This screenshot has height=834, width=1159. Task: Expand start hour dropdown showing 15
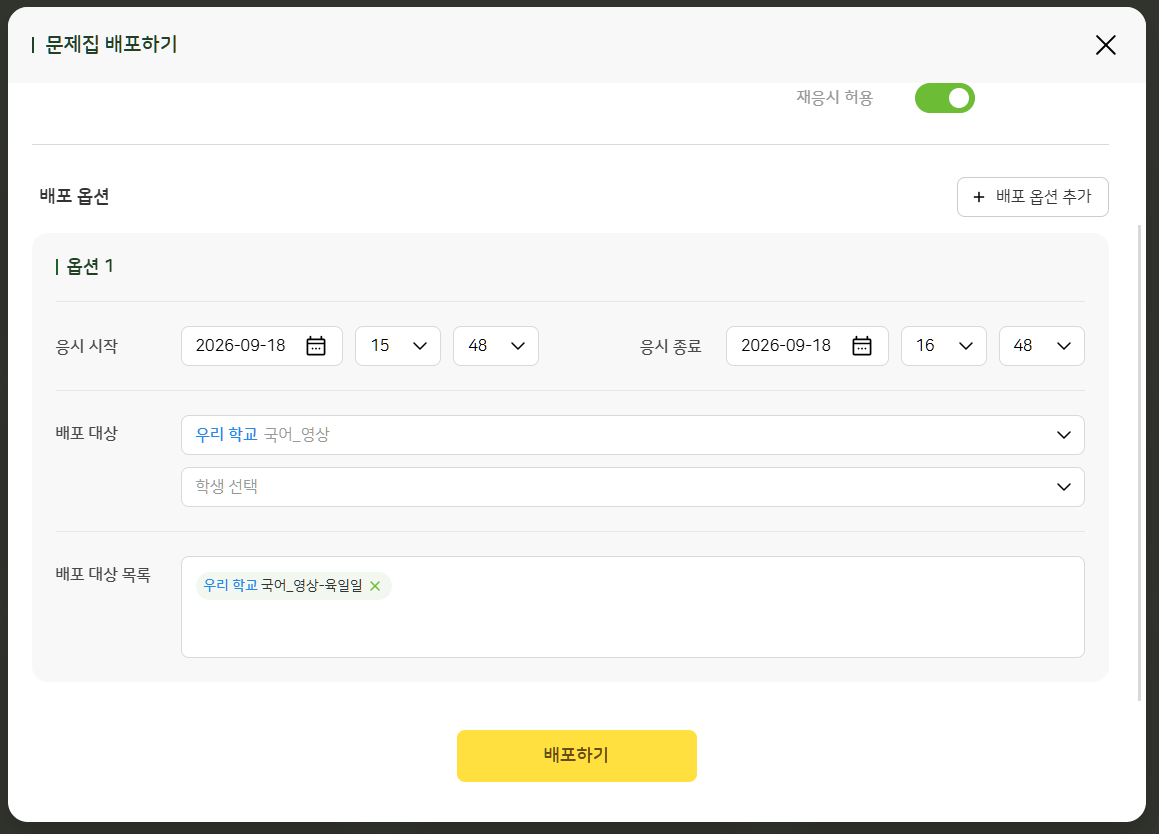pos(398,346)
